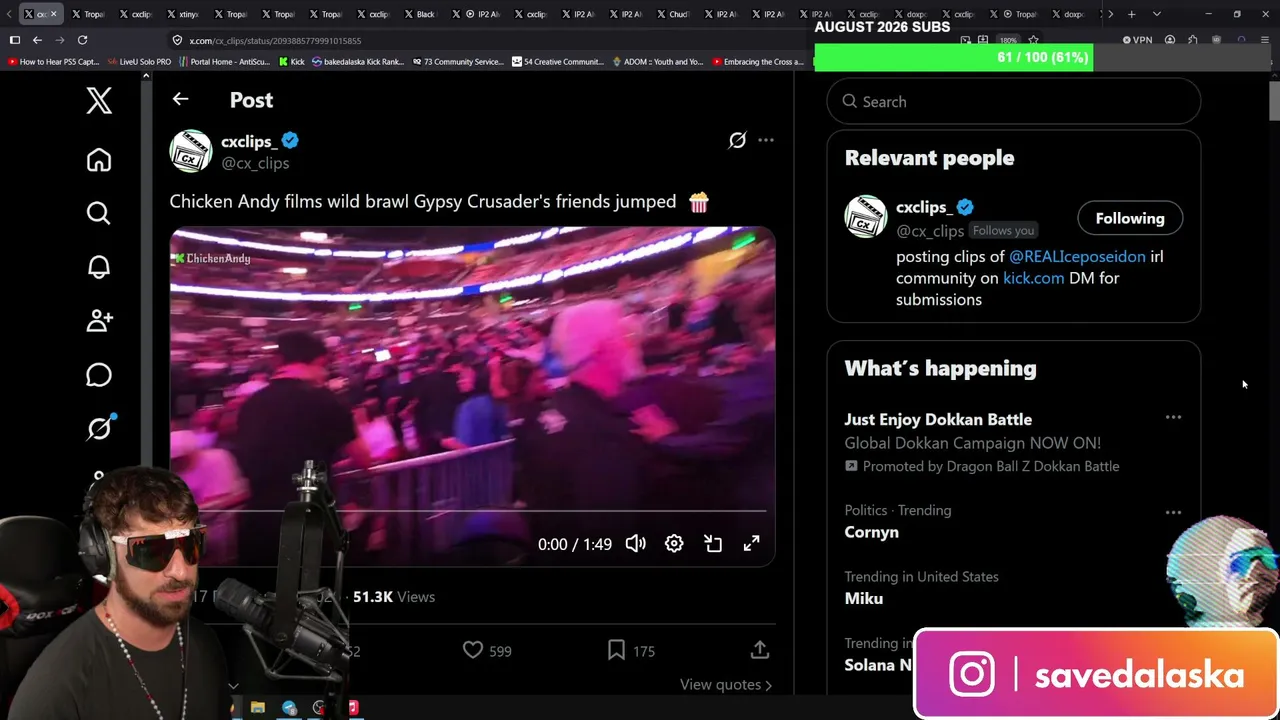Open the Follow people sidebar icon
The width and height of the screenshot is (1280, 720).
point(99,321)
